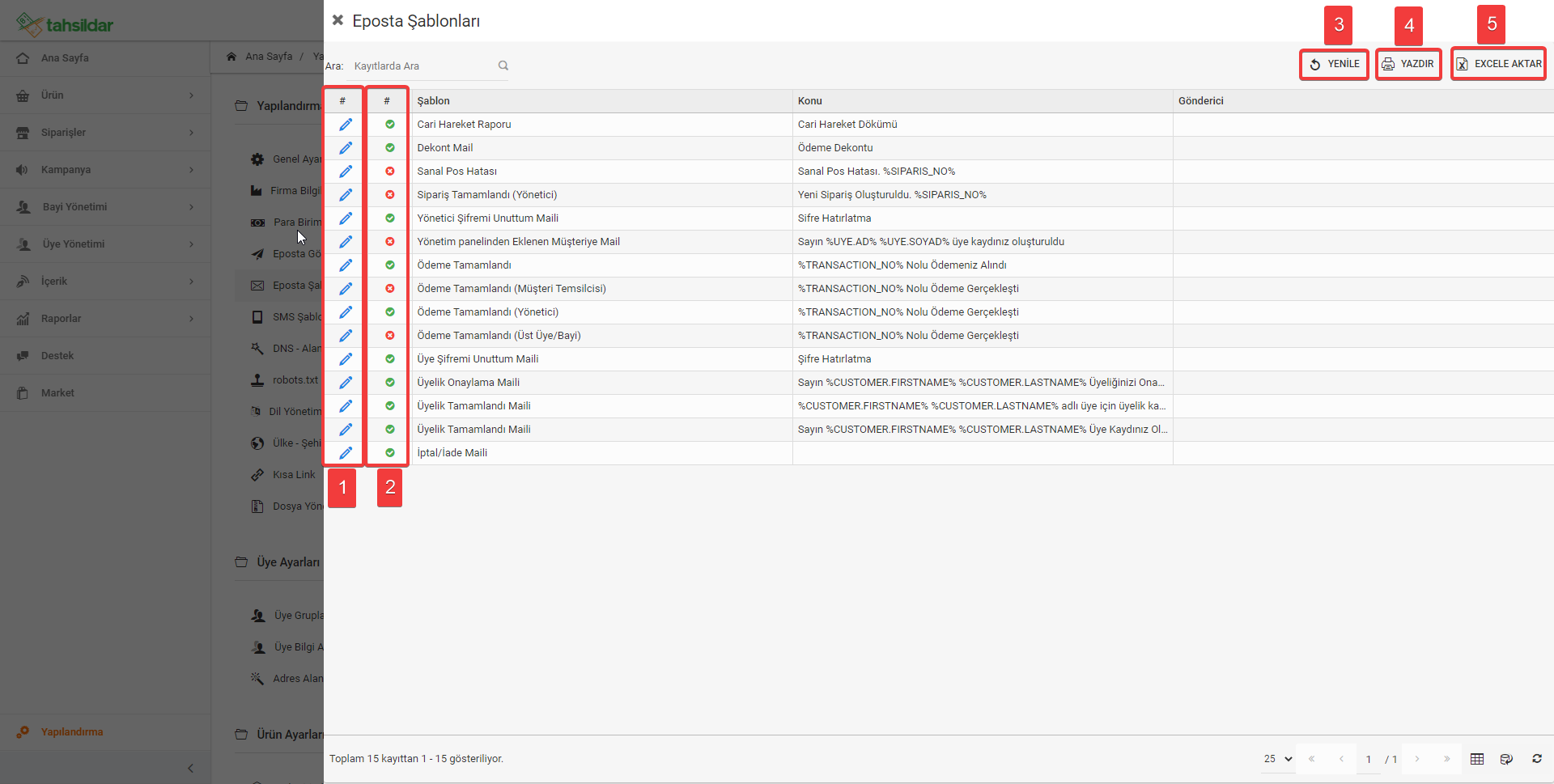Click footer filter/clear icon next to grid
Image resolution: width=1554 pixels, height=784 pixels.
1506,759
